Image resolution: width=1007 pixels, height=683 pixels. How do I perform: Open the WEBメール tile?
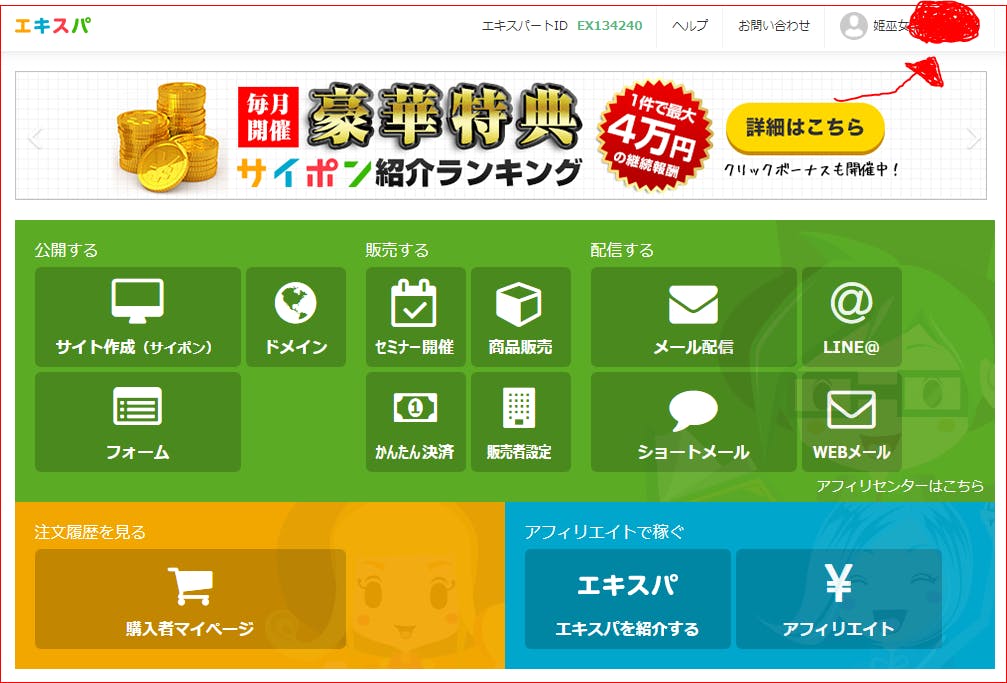click(x=852, y=422)
